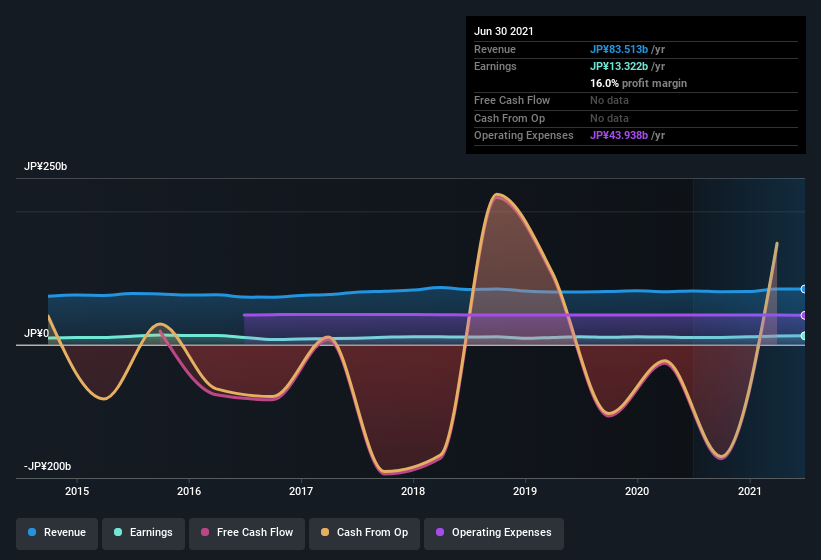The height and width of the screenshot is (560, 821).
Task: Click the 2018 x-axis label
Action: [x=413, y=491]
